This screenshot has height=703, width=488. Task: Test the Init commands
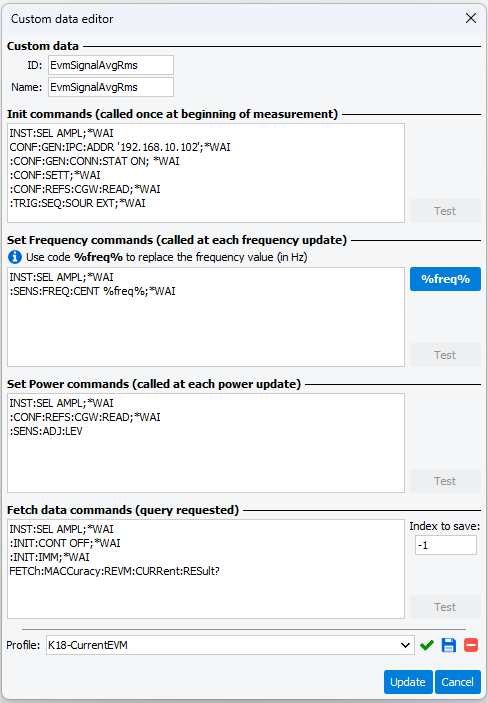tap(445, 211)
